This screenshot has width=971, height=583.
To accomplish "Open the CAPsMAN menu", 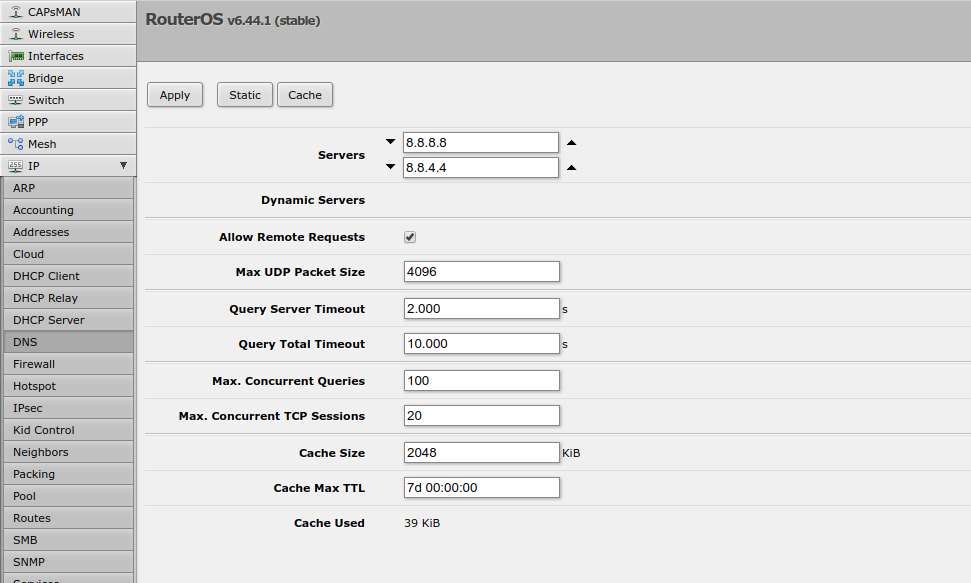I will [68, 12].
